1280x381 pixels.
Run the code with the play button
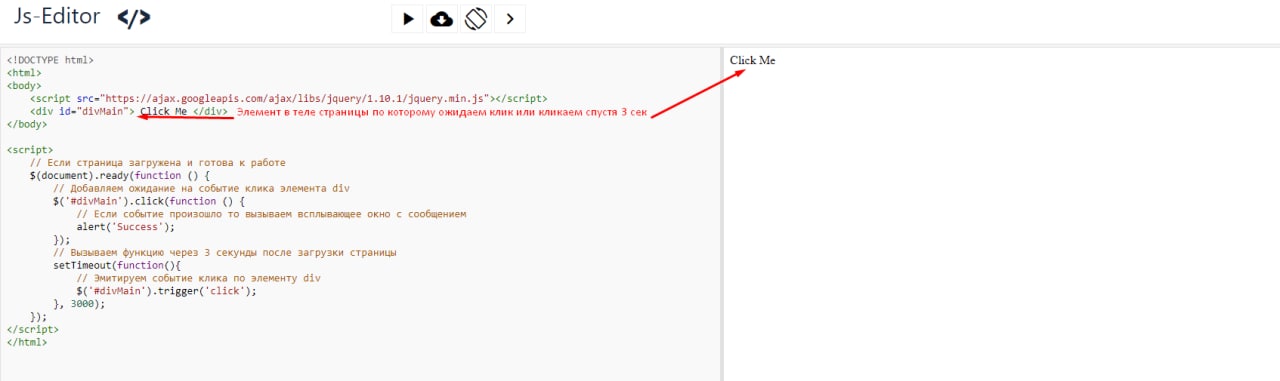[x=408, y=18]
